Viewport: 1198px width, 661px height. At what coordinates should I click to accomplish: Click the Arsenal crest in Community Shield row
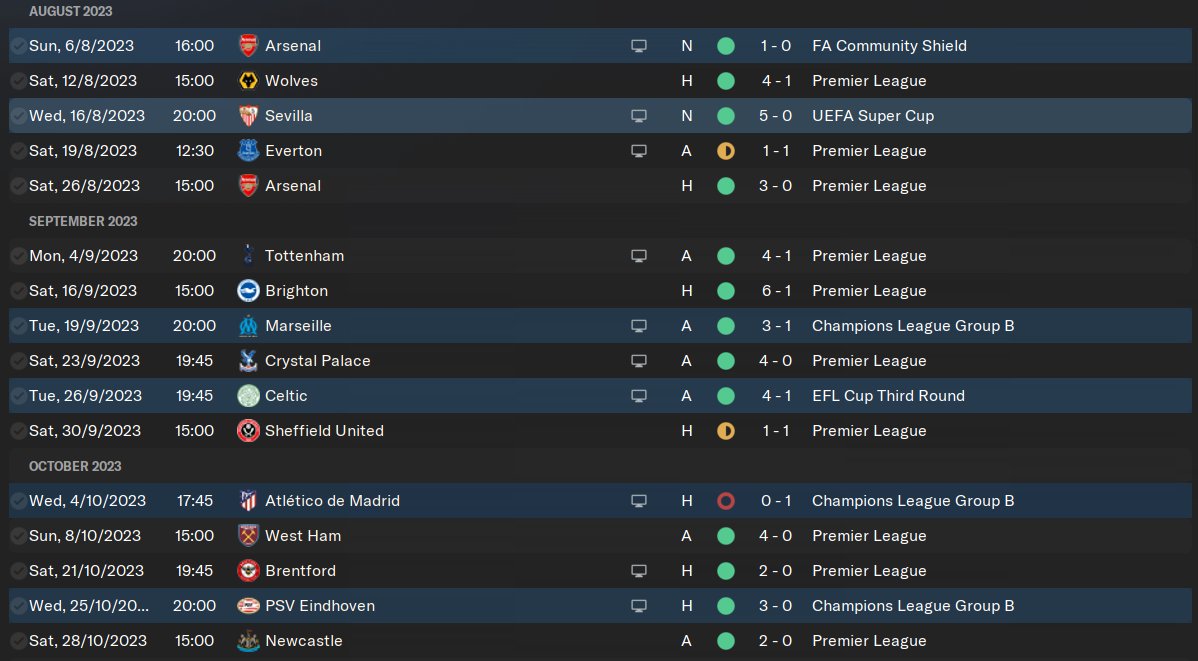click(x=248, y=46)
